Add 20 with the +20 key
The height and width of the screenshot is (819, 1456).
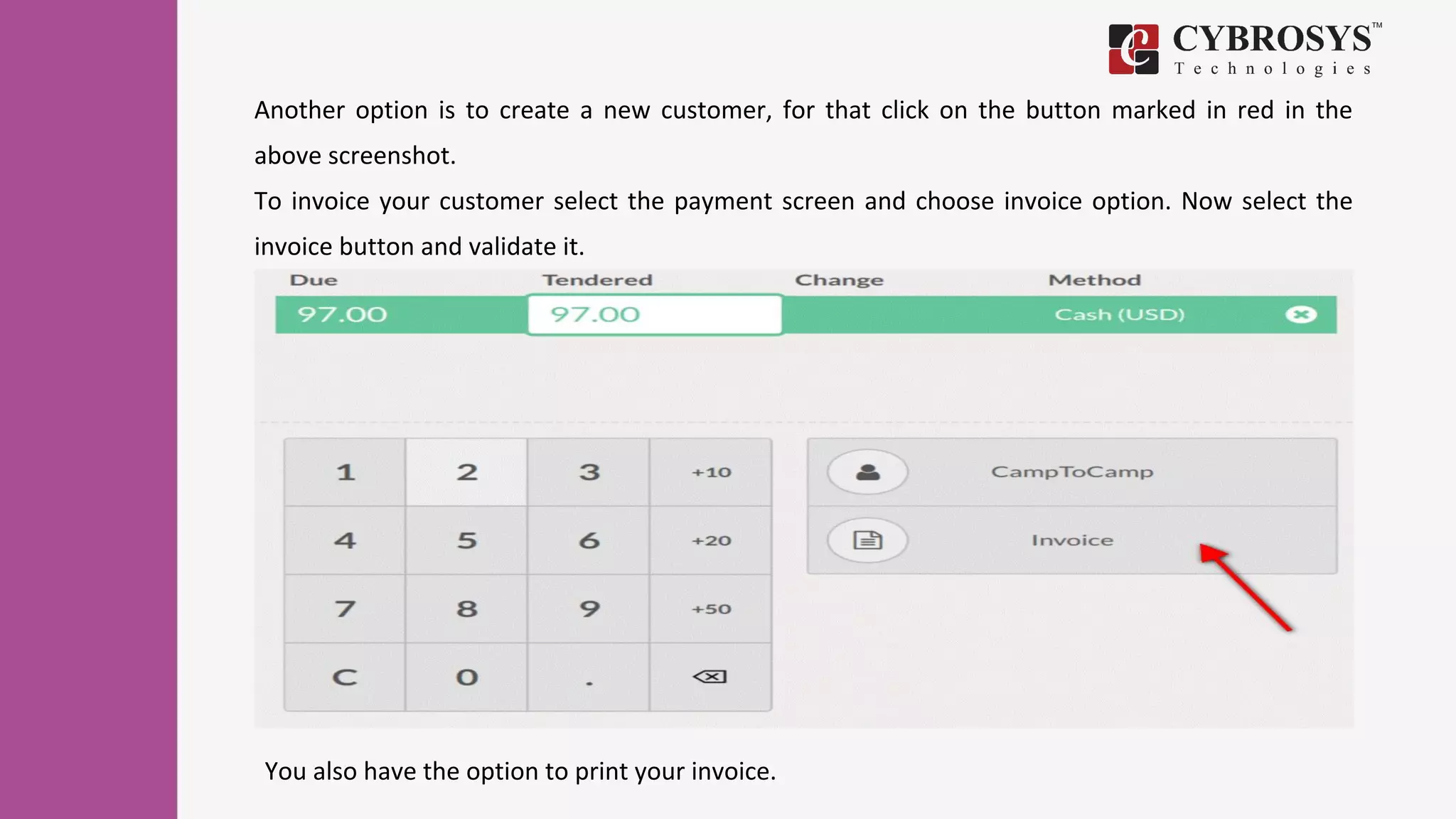[x=710, y=540]
